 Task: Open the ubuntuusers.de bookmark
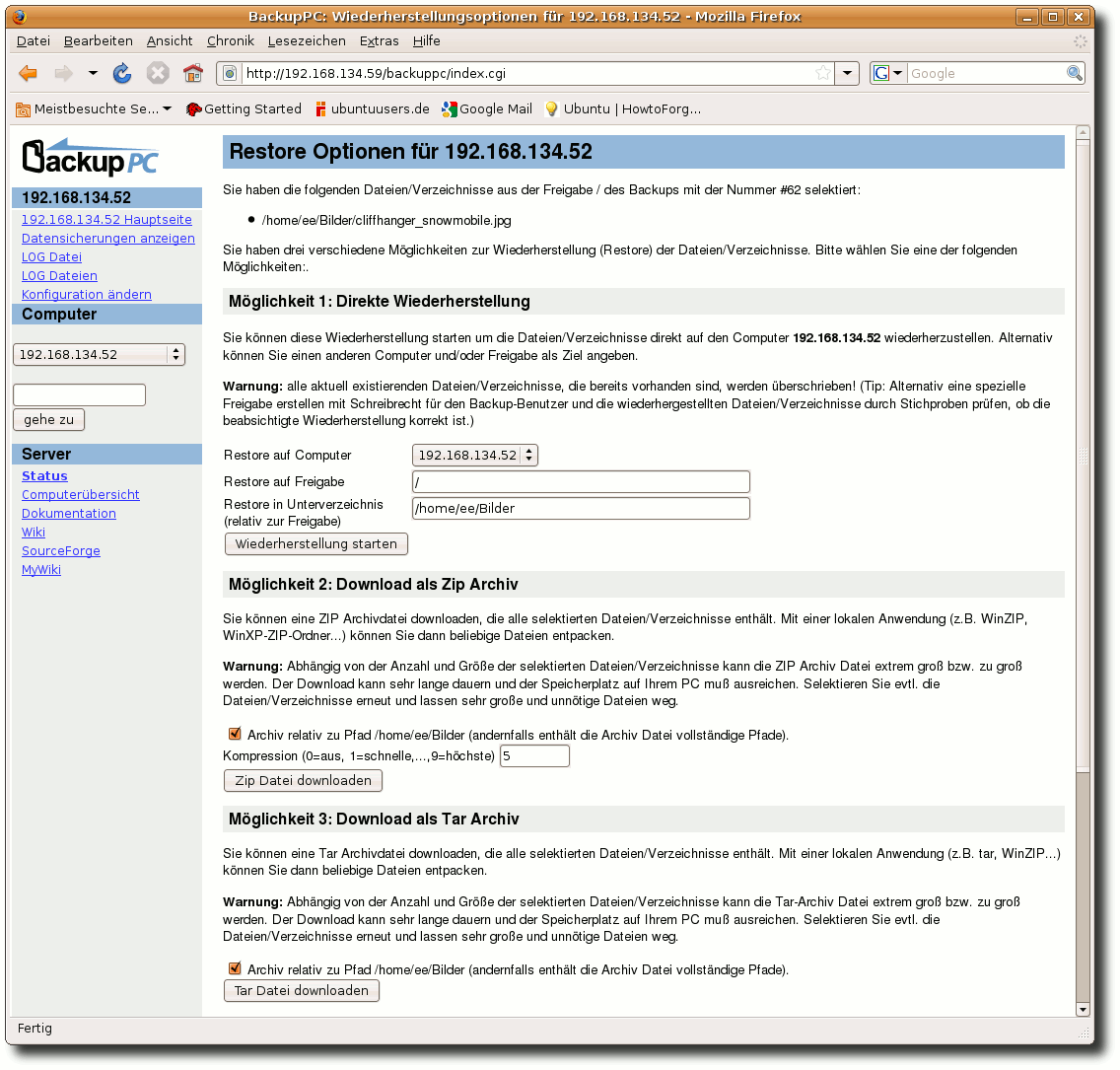tap(372, 108)
